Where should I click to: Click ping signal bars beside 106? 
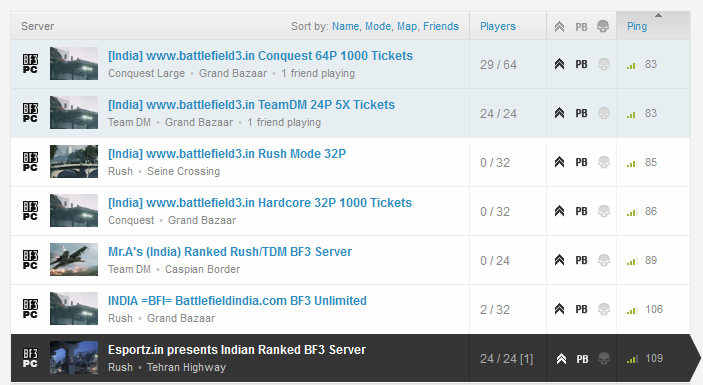tap(632, 311)
